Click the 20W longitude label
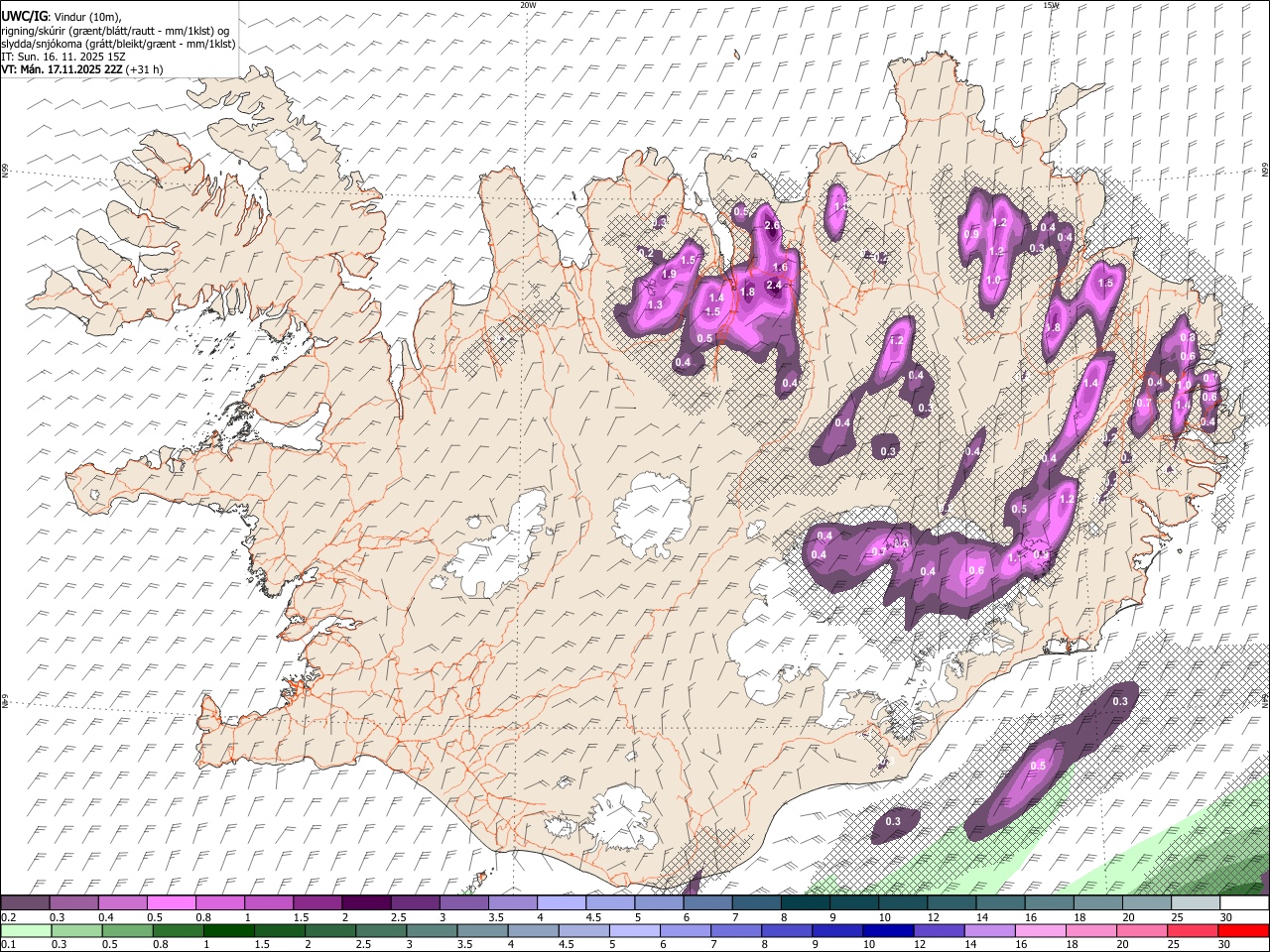This screenshot has width=1270, height=952. (528, 5)
